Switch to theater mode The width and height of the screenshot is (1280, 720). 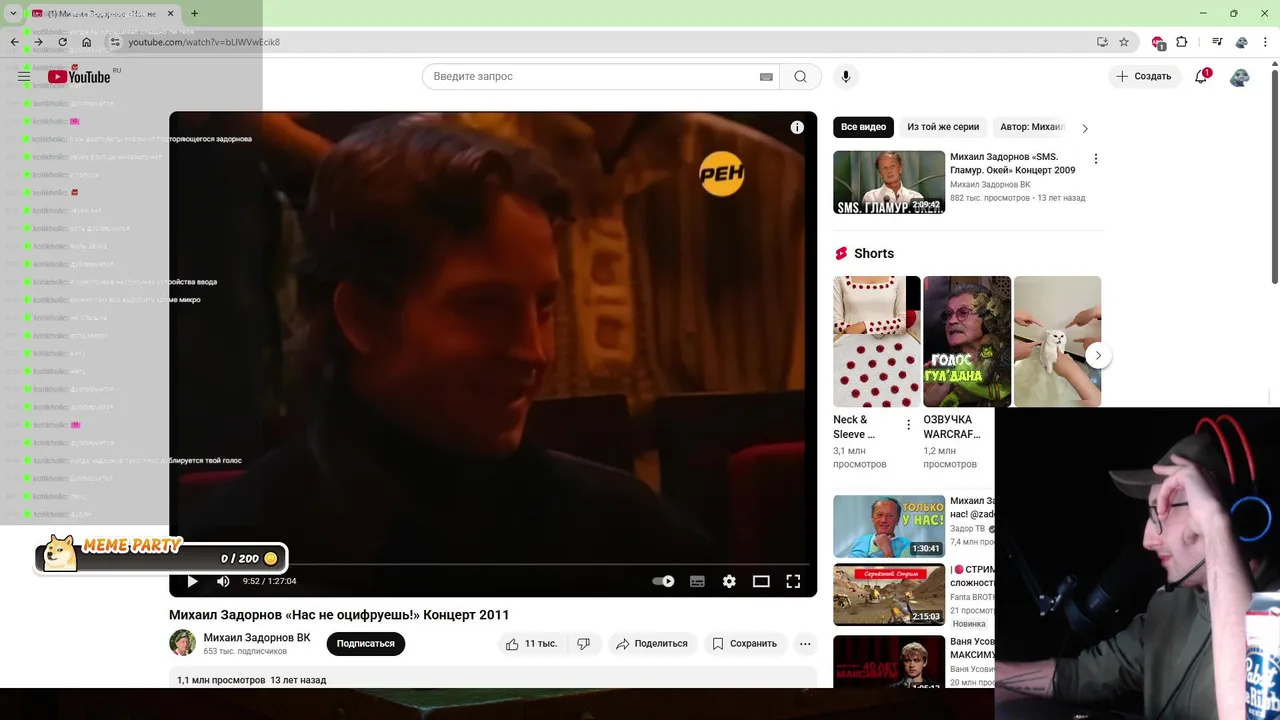tap(761, 581)
